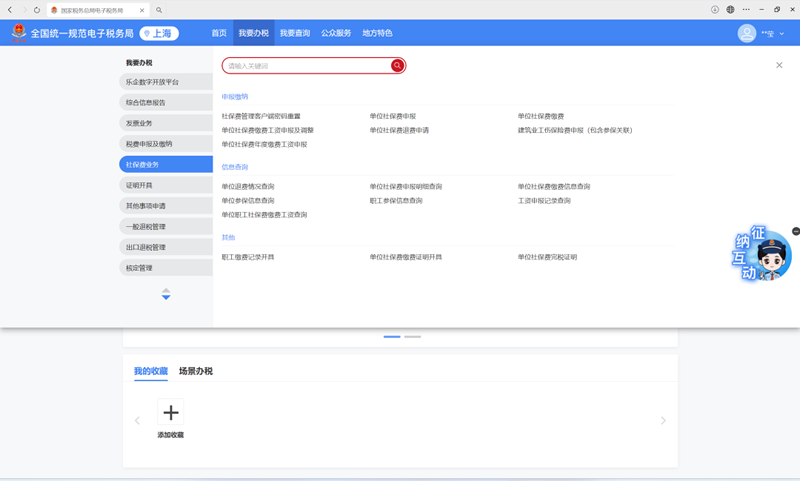Click the browser address bar search icon
Image resolution: width=800 pixels, height=481 pixels.
[159, 10]
